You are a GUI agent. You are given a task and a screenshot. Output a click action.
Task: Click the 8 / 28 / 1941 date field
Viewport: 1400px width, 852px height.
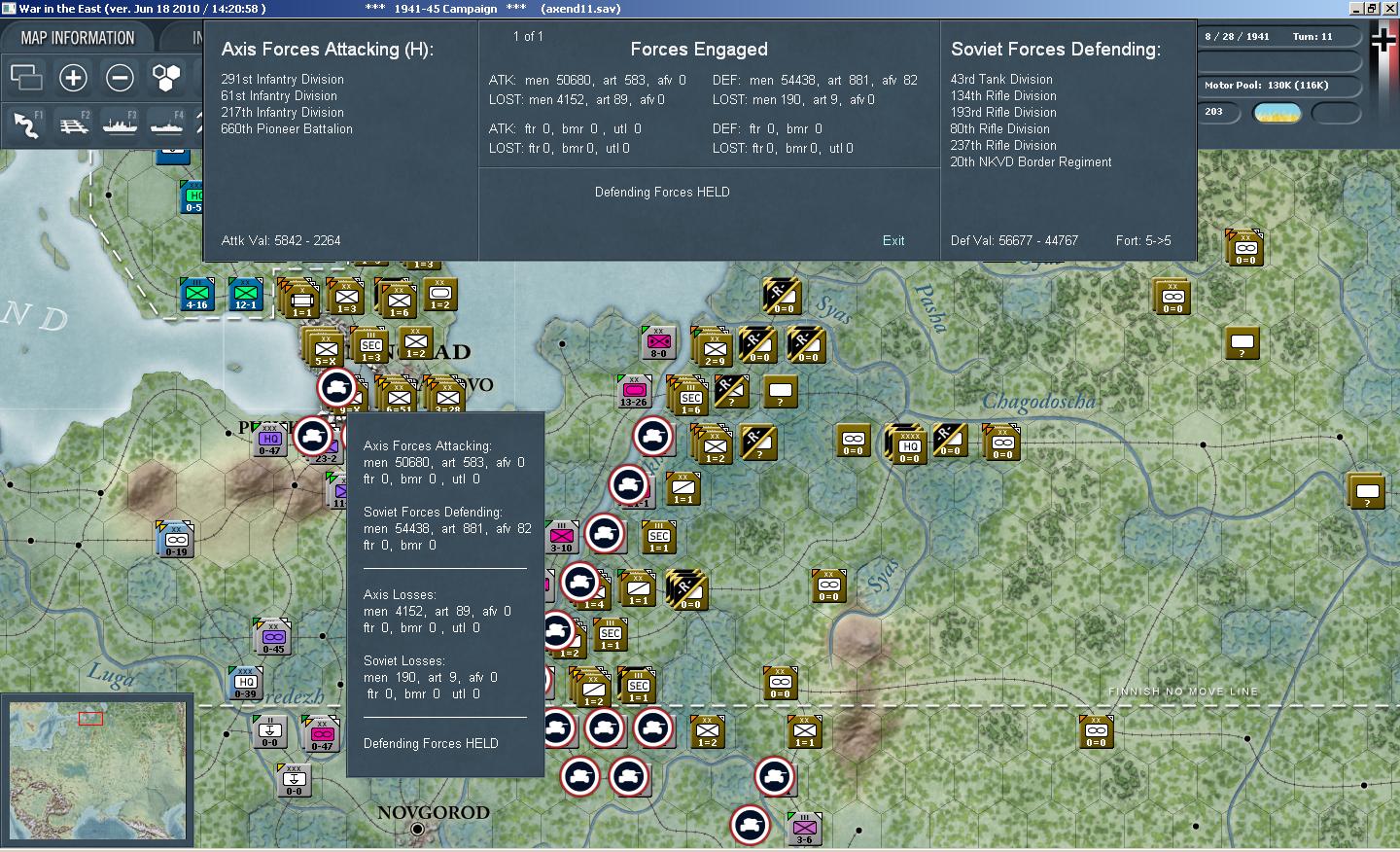pyautogui.click(x=1237, y=37)
